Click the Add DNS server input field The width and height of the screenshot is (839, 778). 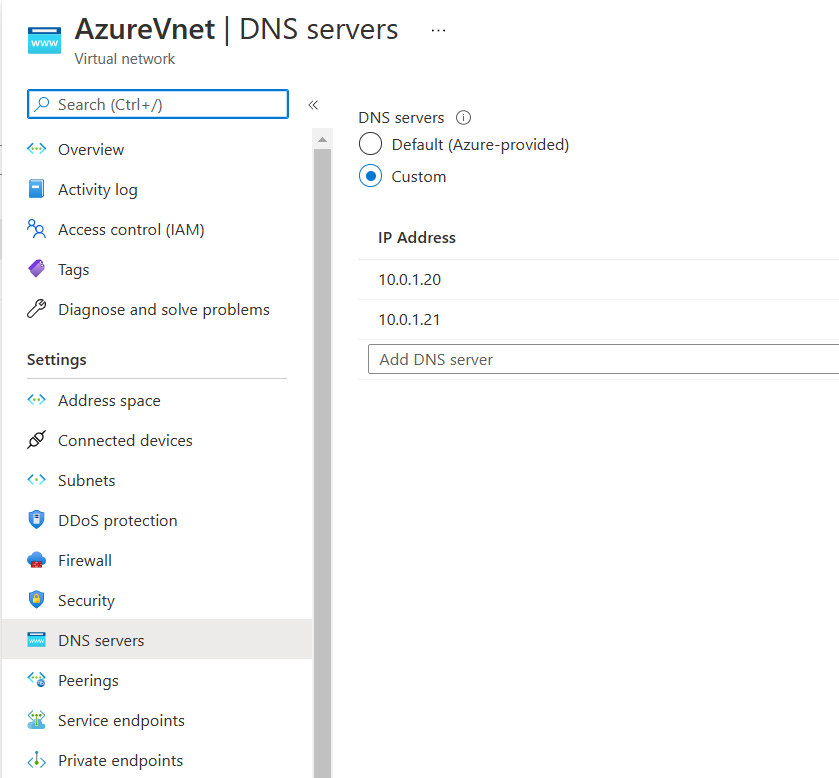click(604, 359)
